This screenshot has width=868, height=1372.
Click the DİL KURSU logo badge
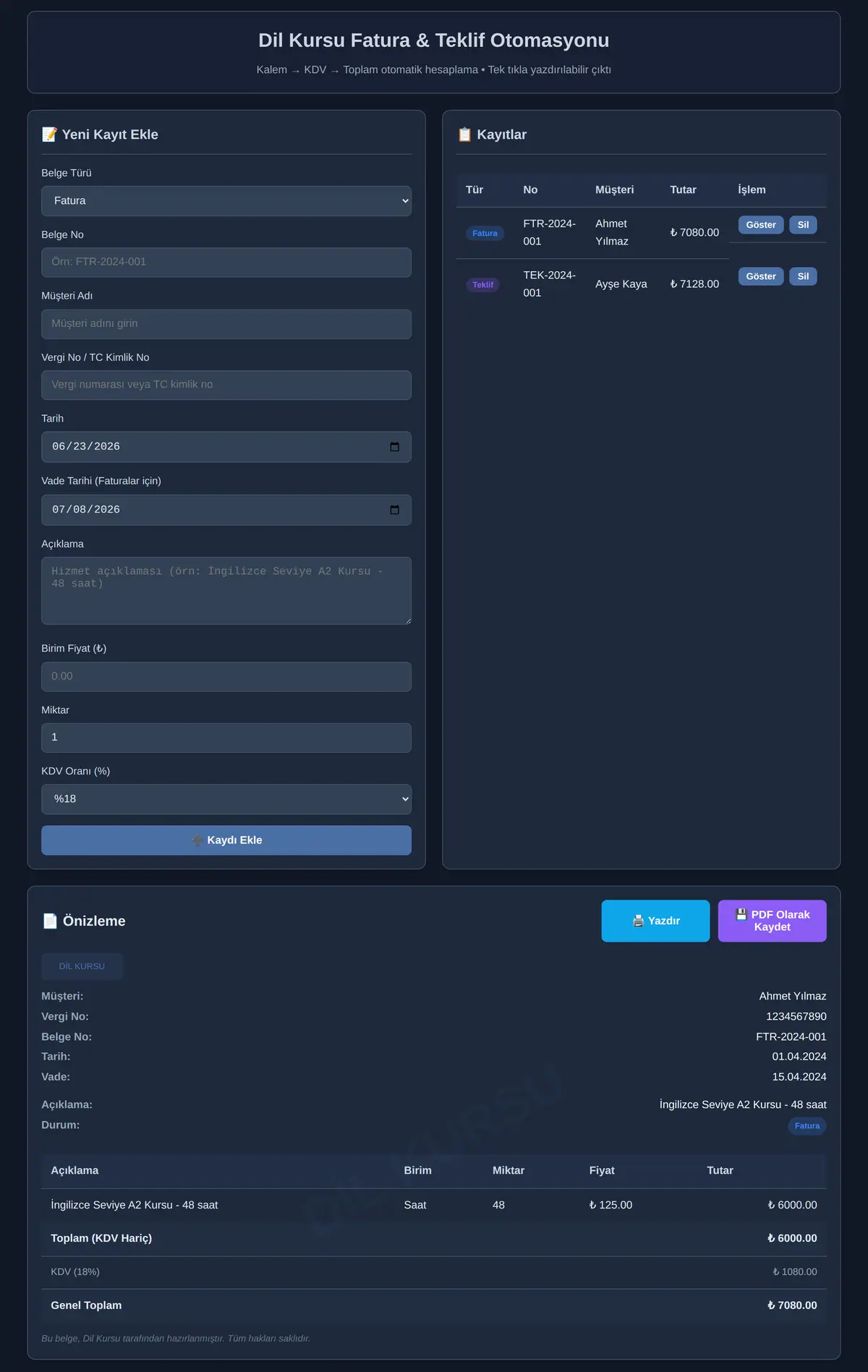(82, 966)
